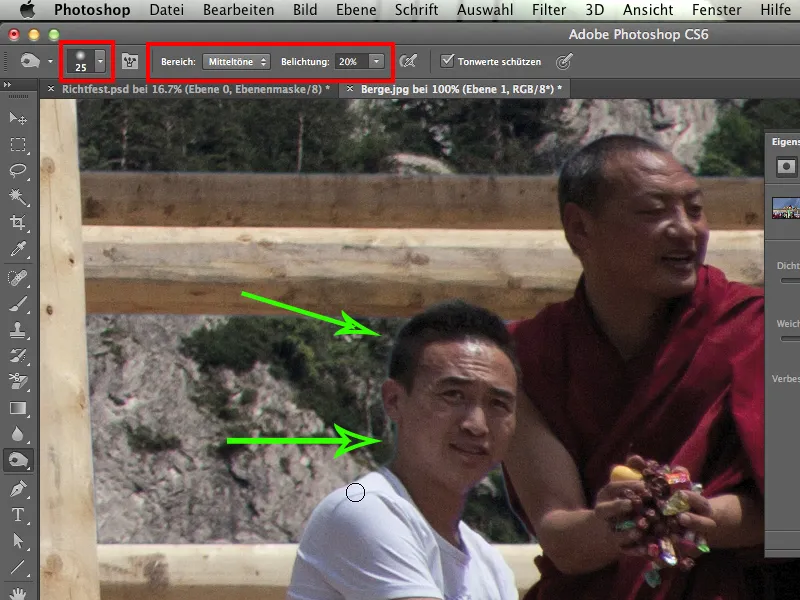The height and width of the screenshot is (600, 800).
Task: Click brush size 25 preview
Action: (x=81, y=62)
